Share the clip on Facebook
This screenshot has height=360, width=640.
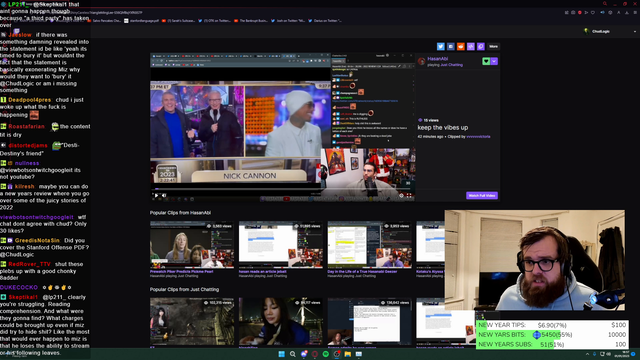coord(451,47)
